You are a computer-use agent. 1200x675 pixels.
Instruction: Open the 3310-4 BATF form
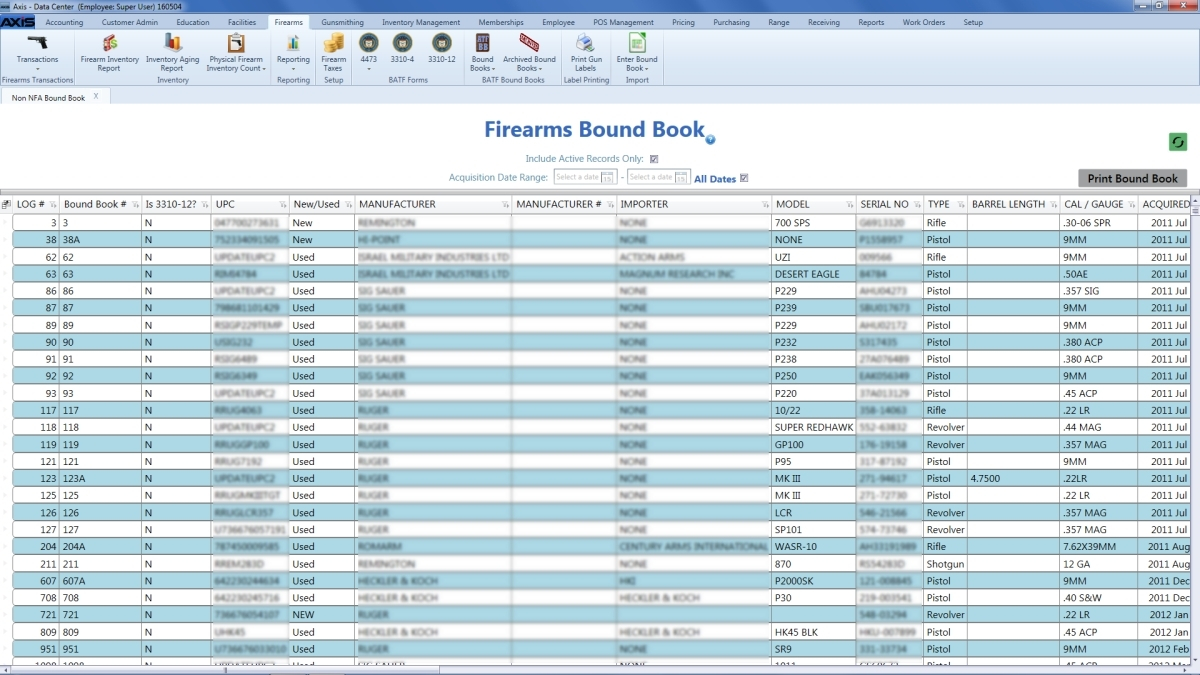point(403,47)
